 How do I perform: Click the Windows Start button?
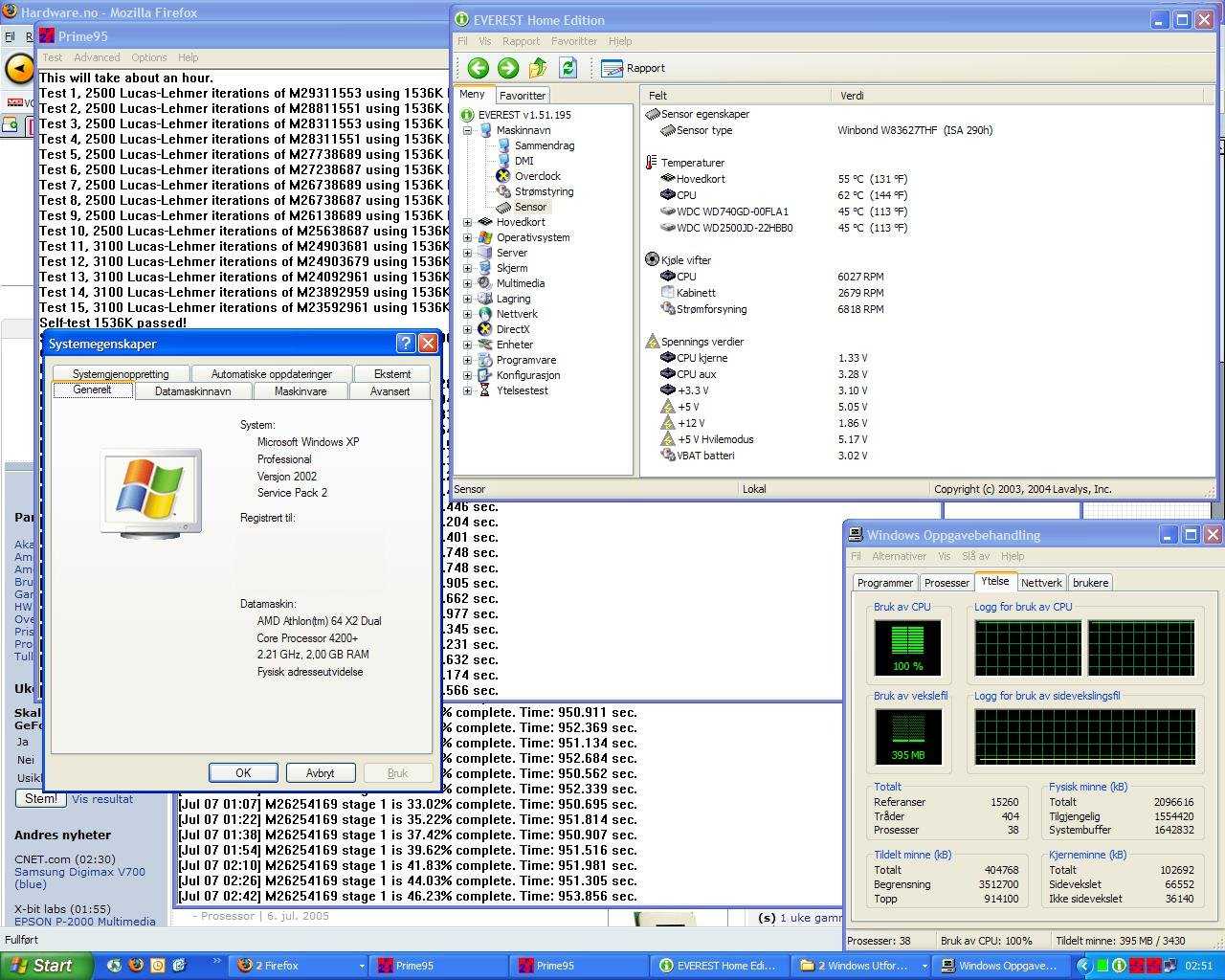[x=46, y=966]
